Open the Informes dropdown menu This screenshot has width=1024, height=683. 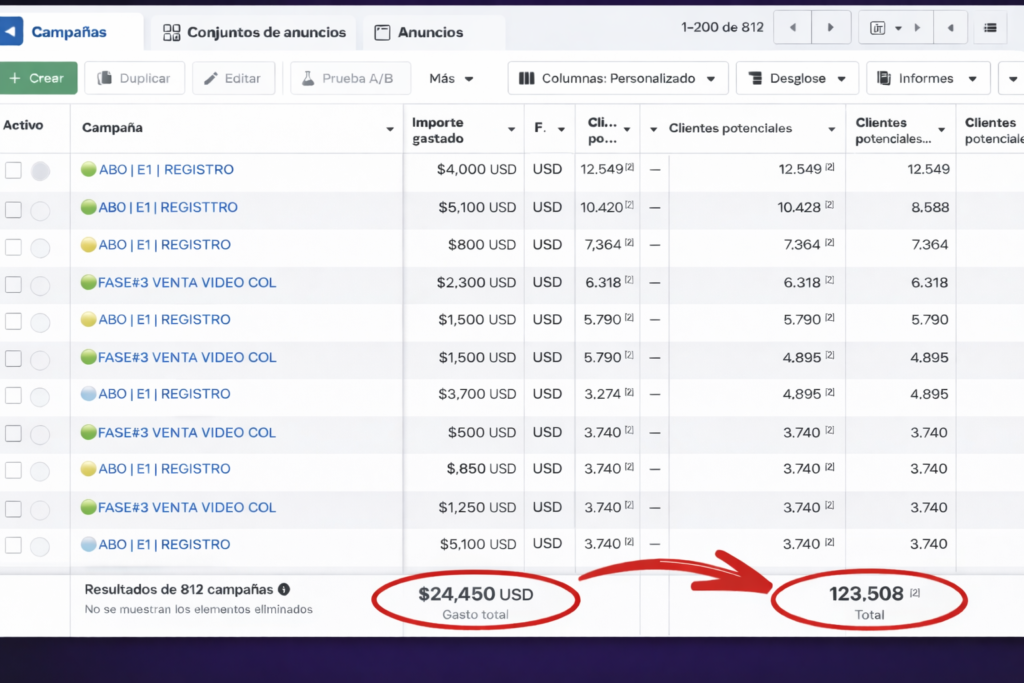point(927,78)
